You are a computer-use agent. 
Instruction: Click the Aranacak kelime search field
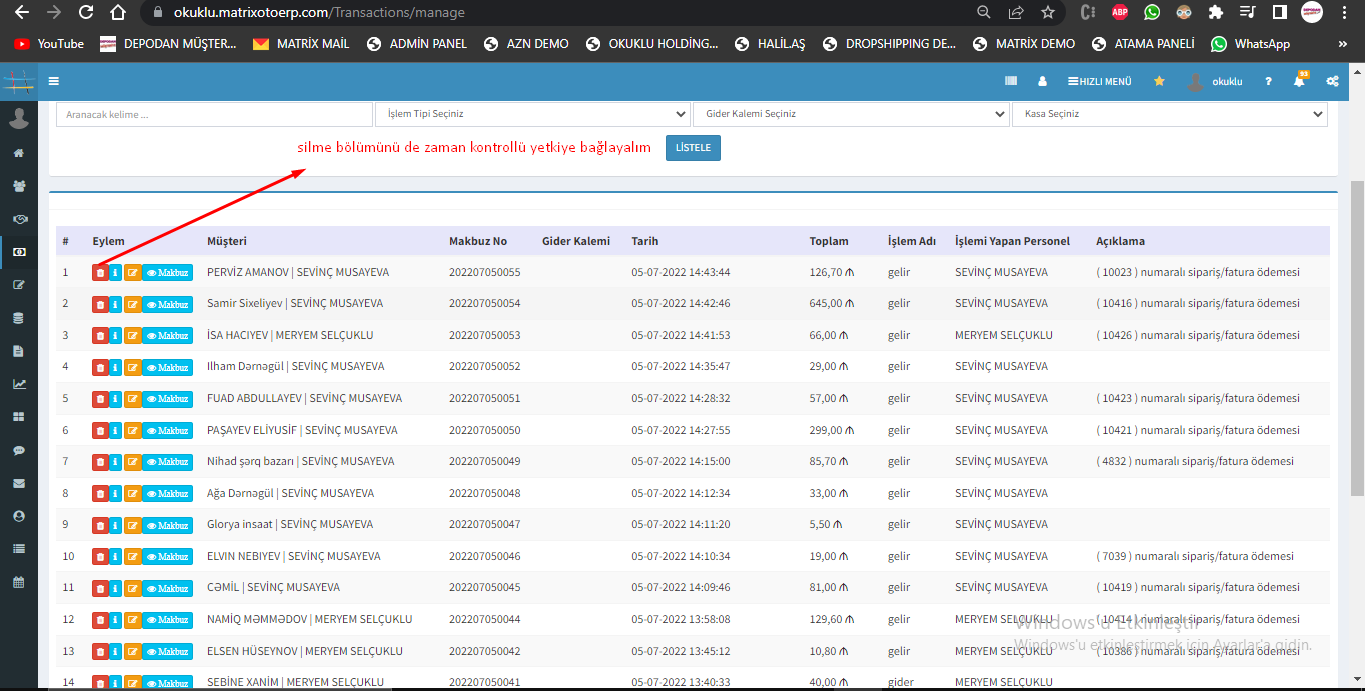[x=212, y=114]
